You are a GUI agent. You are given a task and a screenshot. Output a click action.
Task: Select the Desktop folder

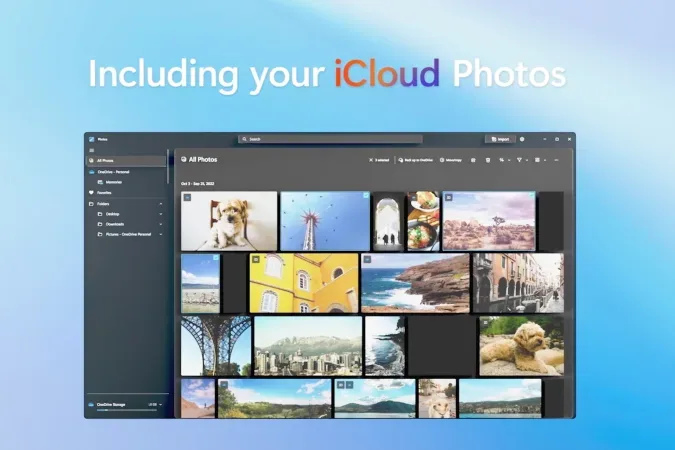(x=112, y=214)
